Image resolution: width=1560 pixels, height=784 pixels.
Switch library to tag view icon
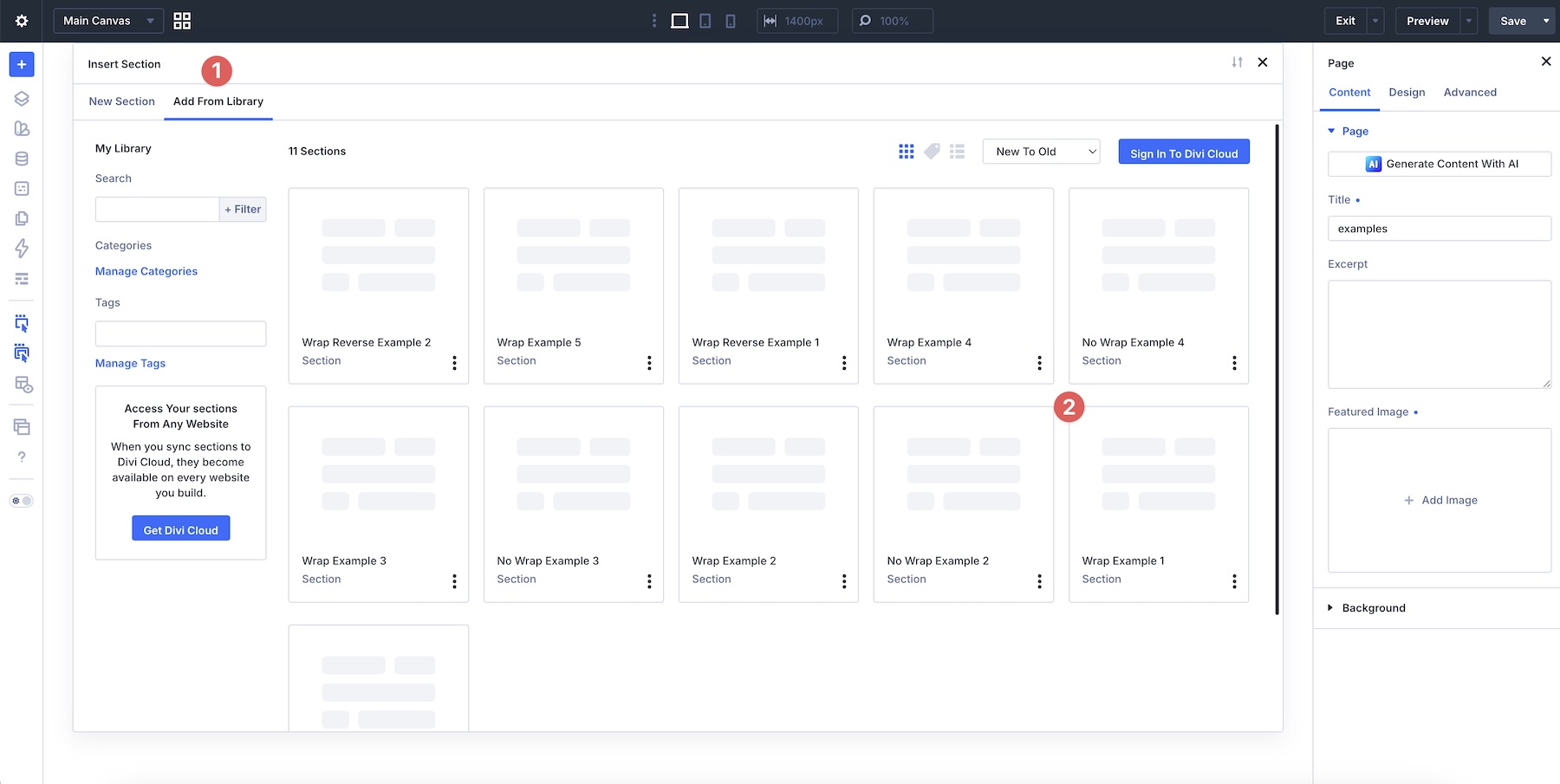(x=932, y=152)
